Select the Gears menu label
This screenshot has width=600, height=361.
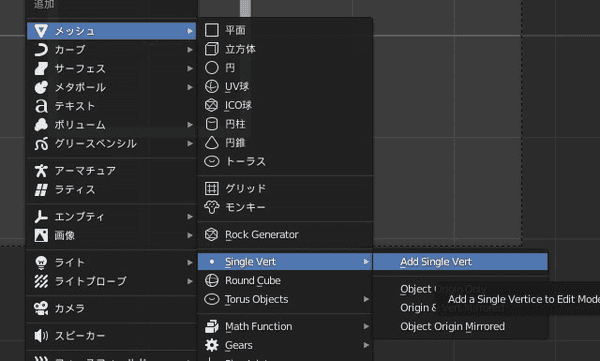239,345
